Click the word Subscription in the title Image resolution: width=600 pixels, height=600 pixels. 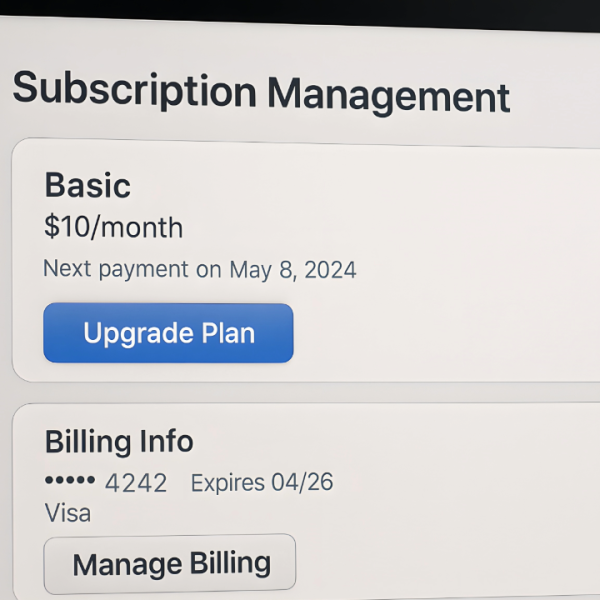(134, 89)
